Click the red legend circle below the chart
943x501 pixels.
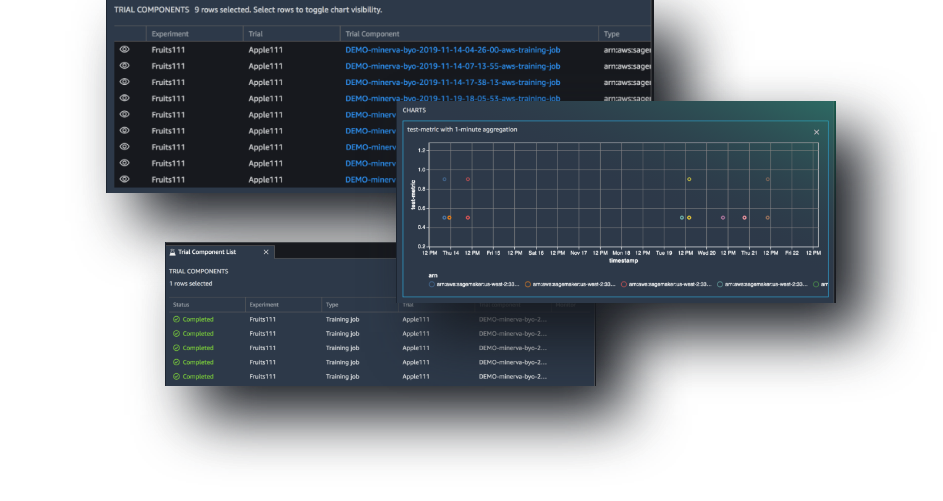624,284
